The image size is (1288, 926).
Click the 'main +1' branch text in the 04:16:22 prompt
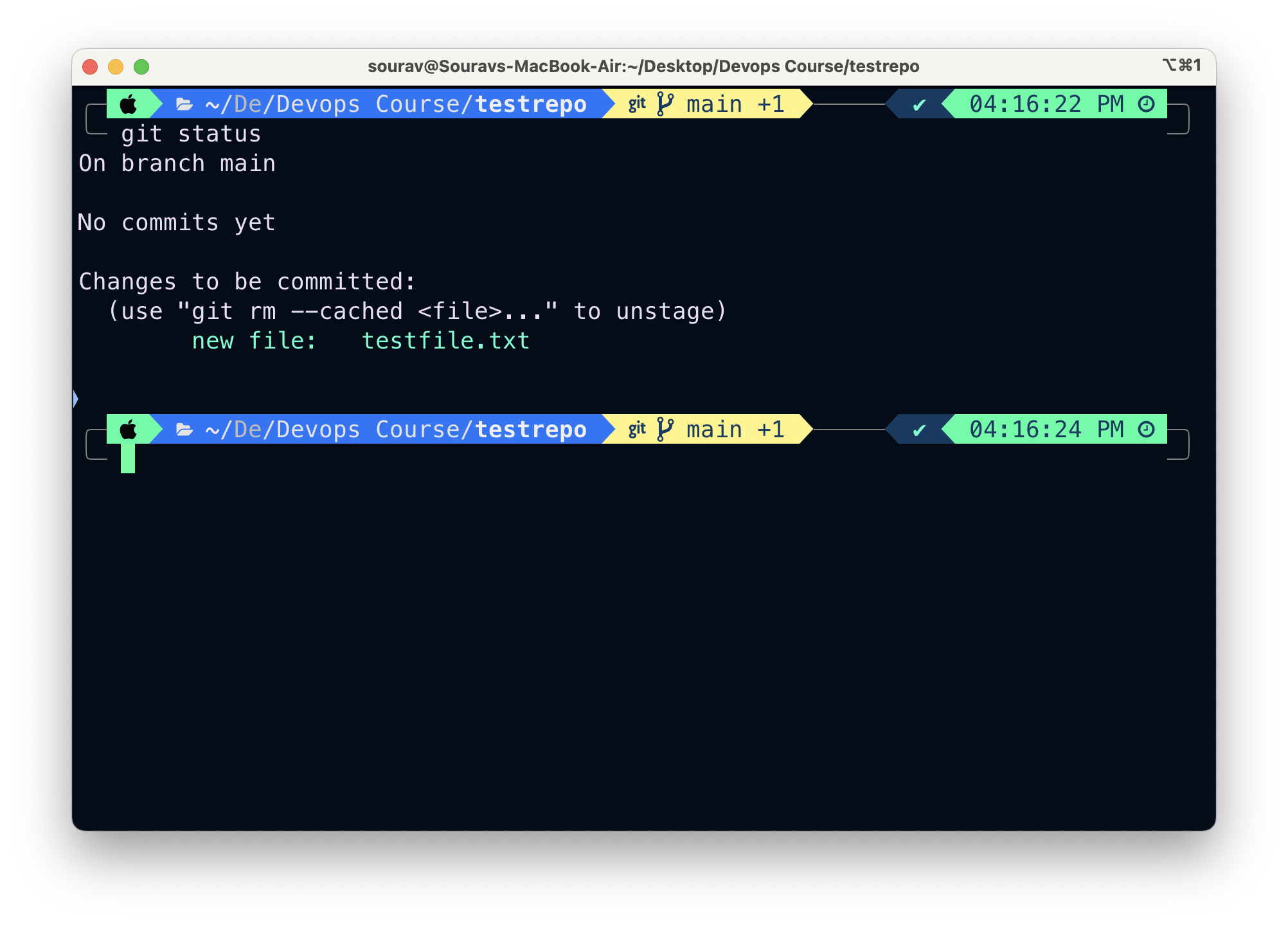(x=735, y=104)
